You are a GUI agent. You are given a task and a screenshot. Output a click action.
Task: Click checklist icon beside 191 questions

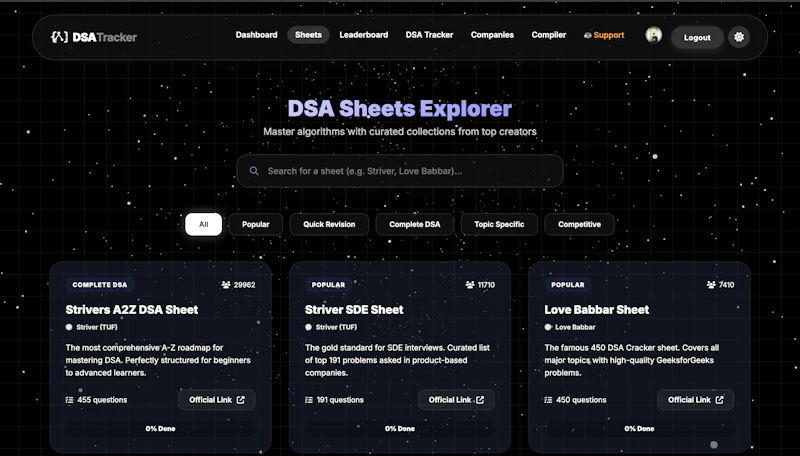pos(309,400)
